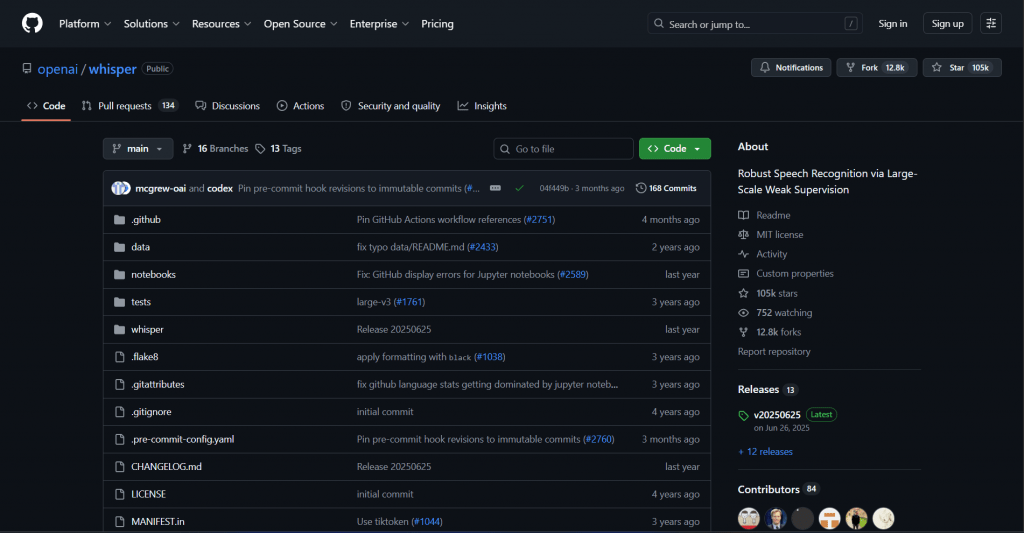Click the Sign in link
The width and height of the screenshot is (1024, 533).
(893, 24)
